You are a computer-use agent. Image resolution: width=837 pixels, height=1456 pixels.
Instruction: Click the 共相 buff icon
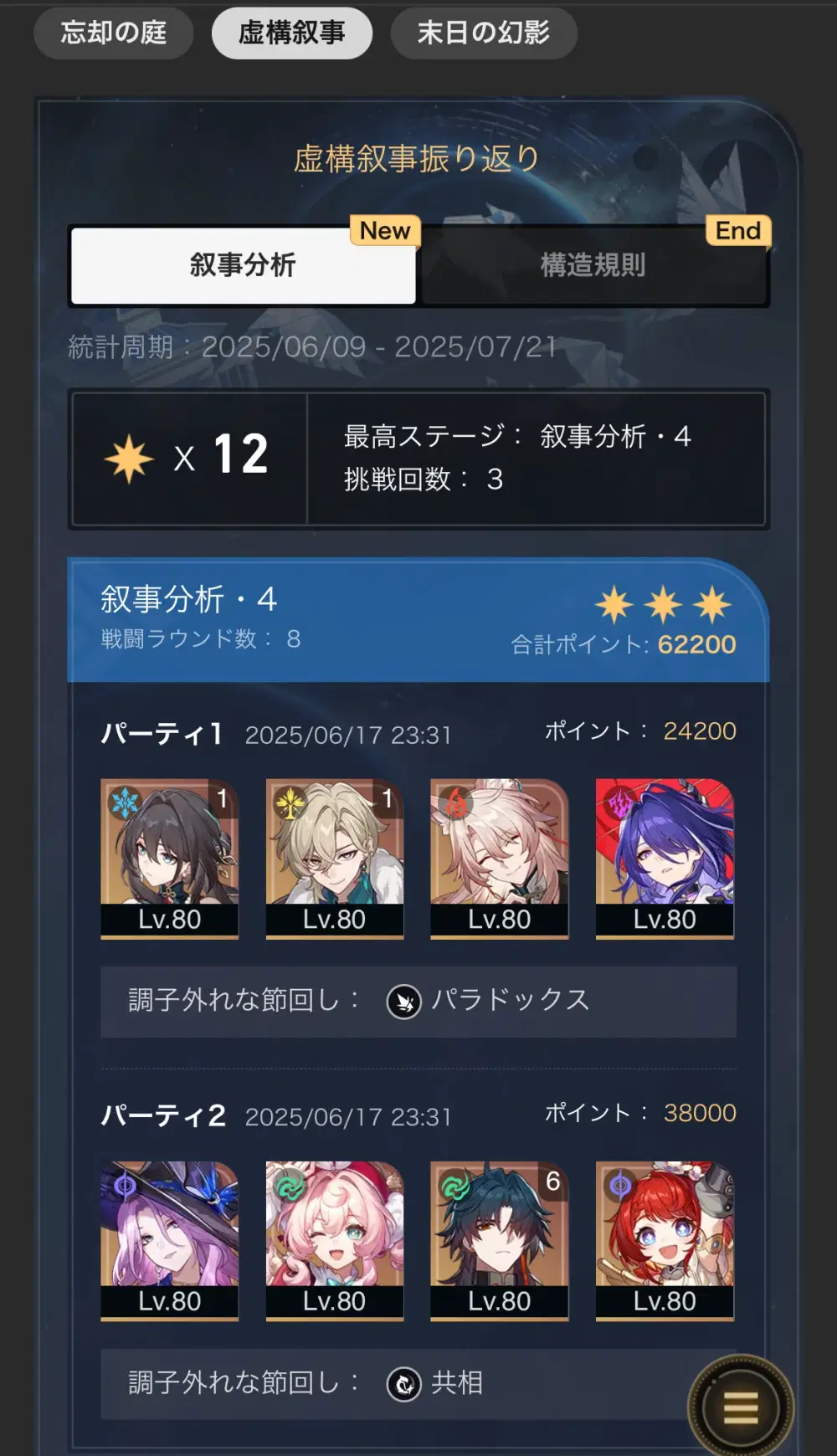click(404, 1383)
